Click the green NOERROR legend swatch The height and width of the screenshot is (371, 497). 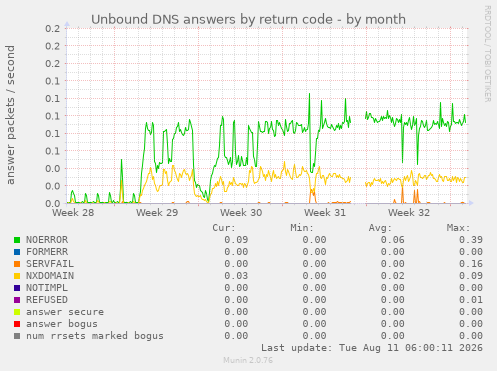click(x=17, y=240)
